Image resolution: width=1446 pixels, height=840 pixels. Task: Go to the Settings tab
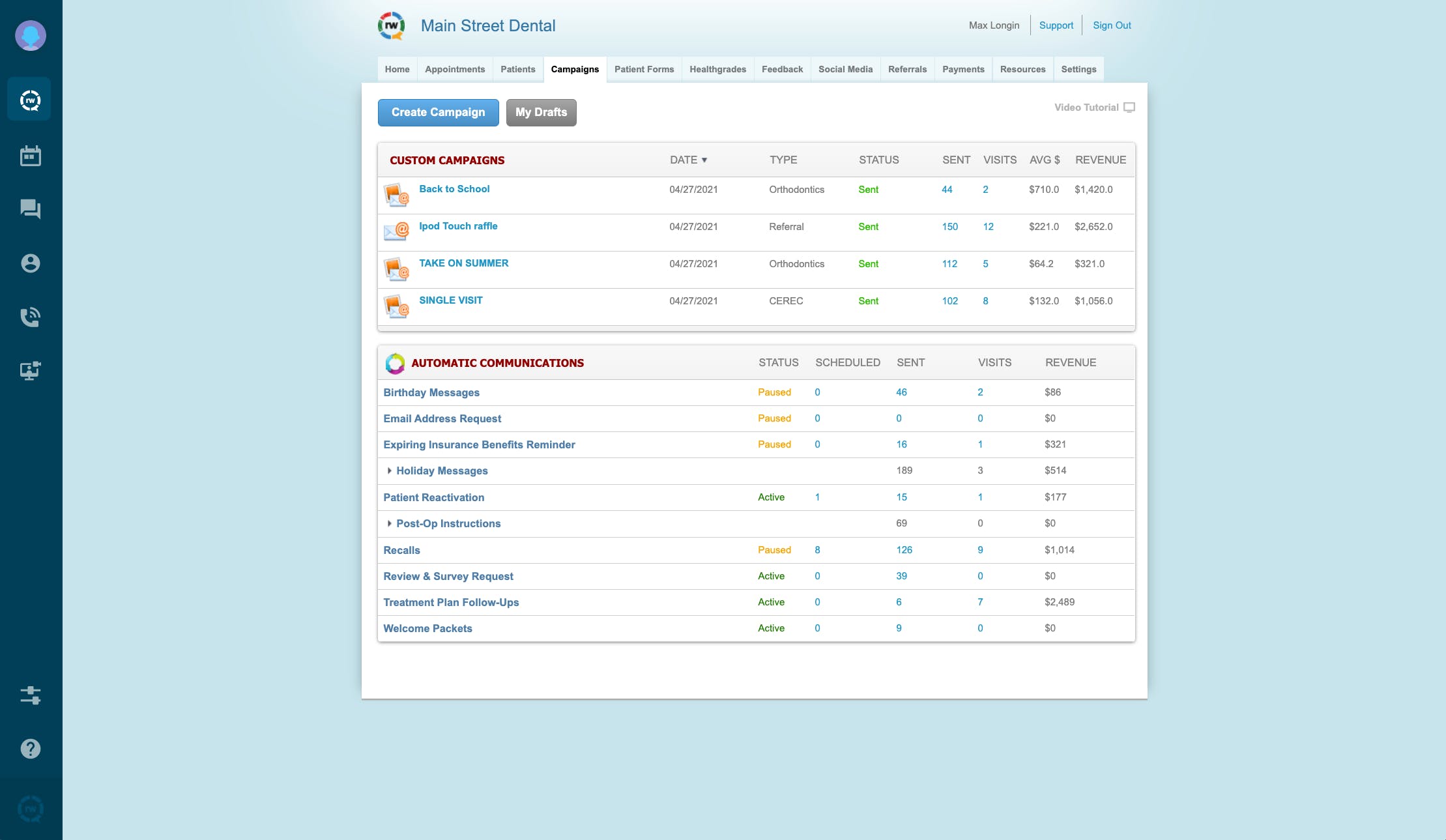pos(1078,69)
